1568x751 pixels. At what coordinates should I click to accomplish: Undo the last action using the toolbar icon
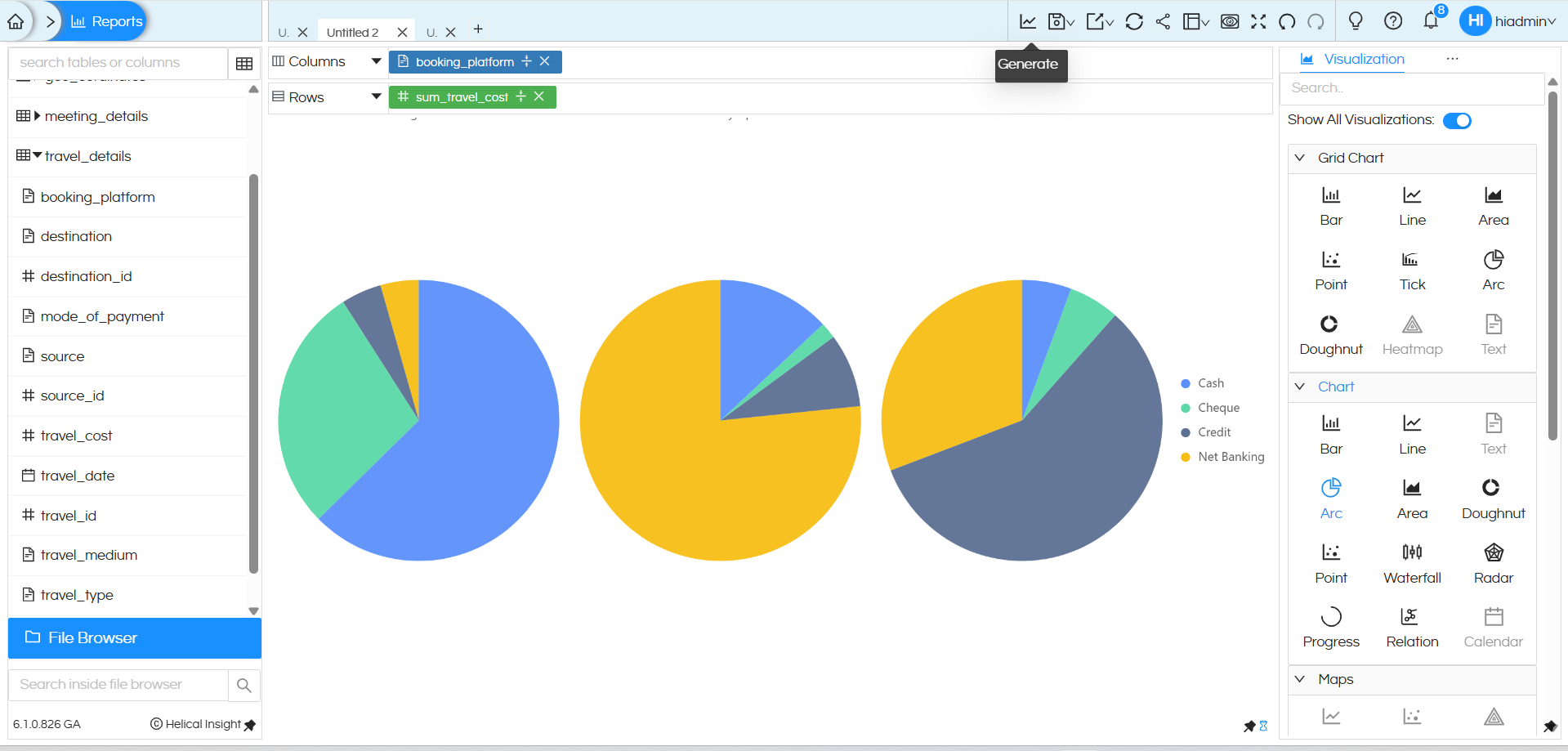[x=1284, y=21]
